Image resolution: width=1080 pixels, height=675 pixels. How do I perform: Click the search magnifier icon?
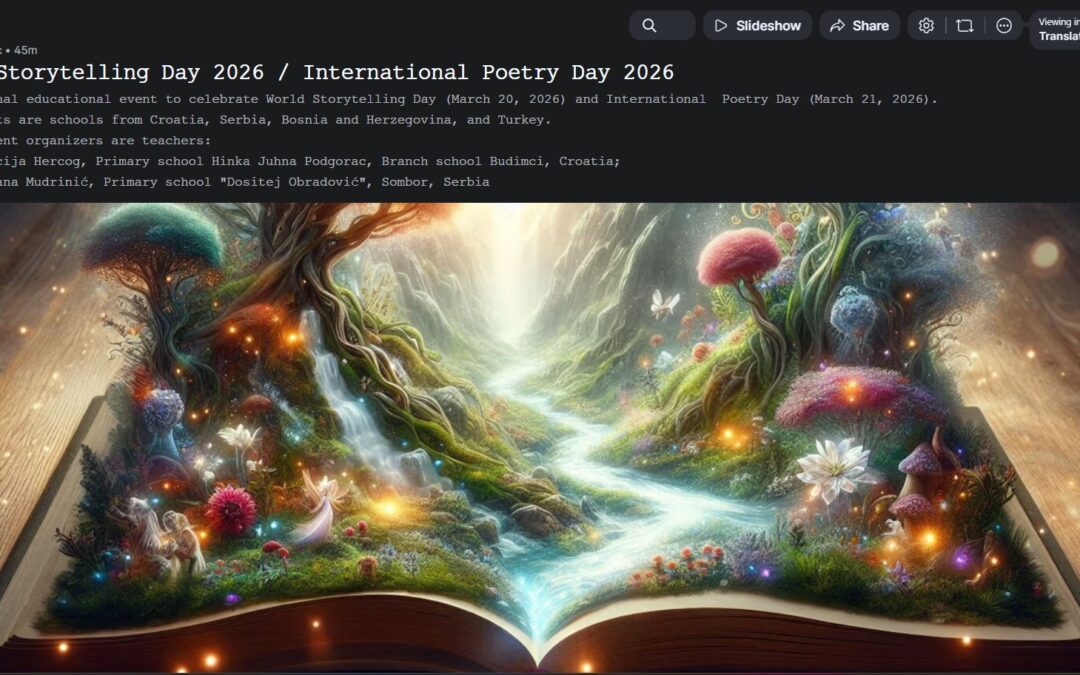tap(649, 26)
